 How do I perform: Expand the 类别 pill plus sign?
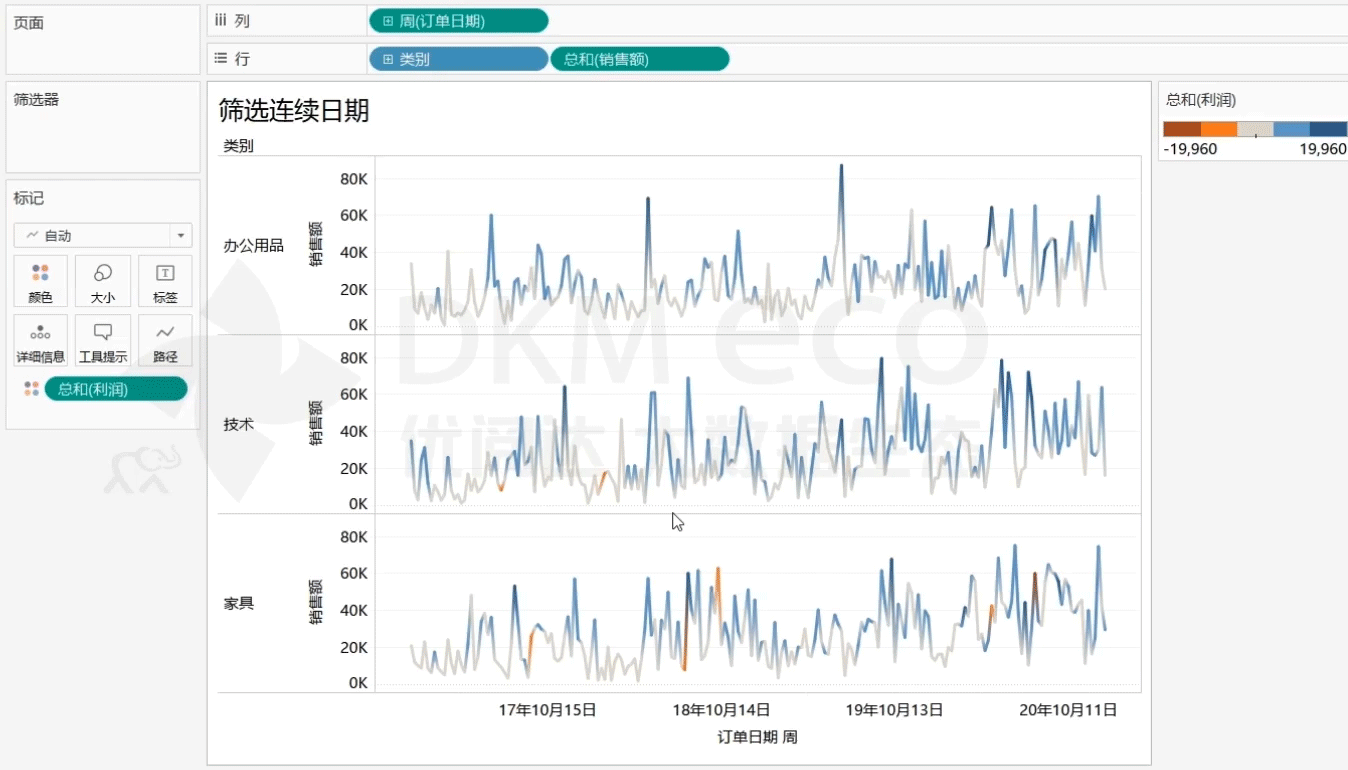tap(388, 59)
